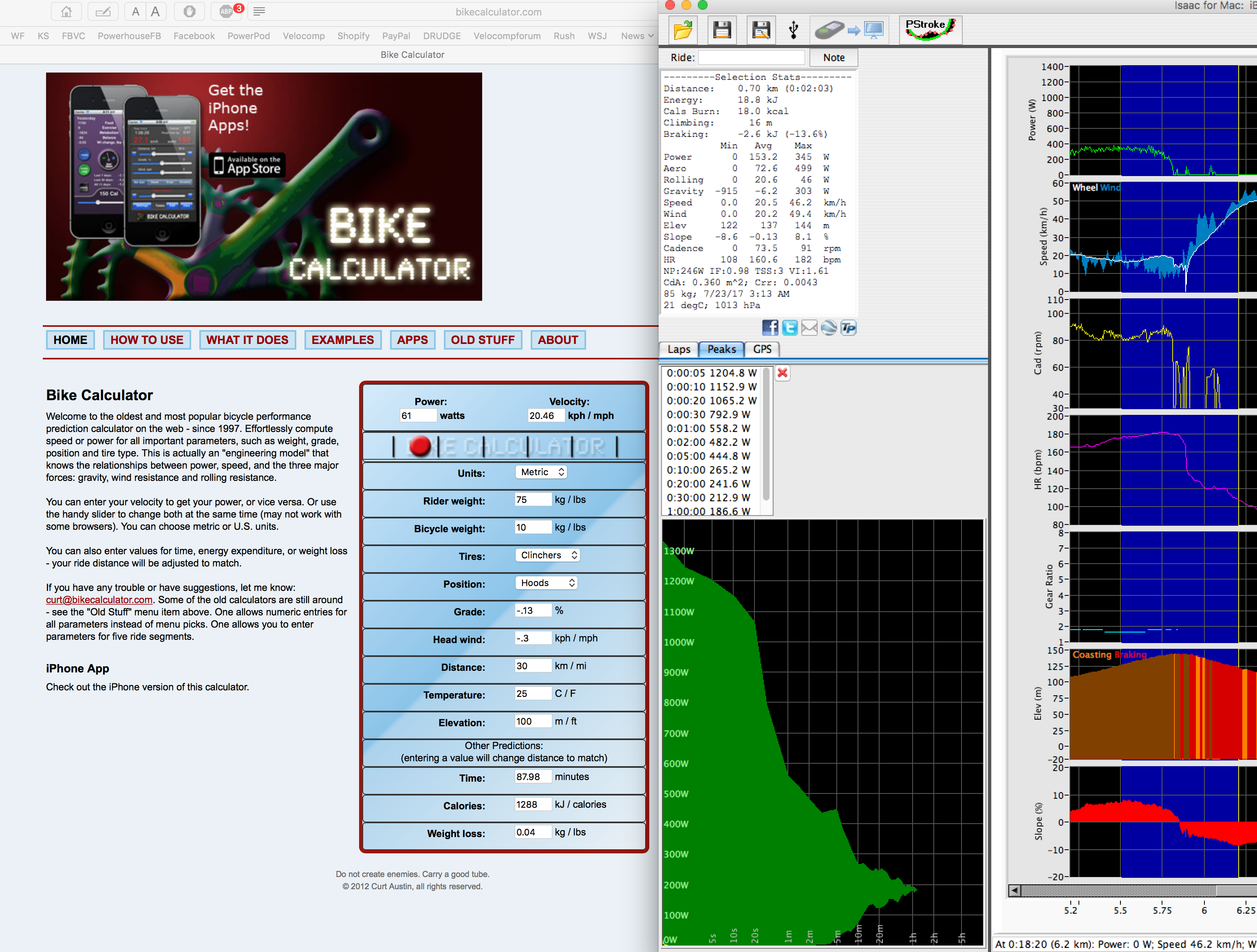Open WHAT IT DOES menu item

click(247, 340)
